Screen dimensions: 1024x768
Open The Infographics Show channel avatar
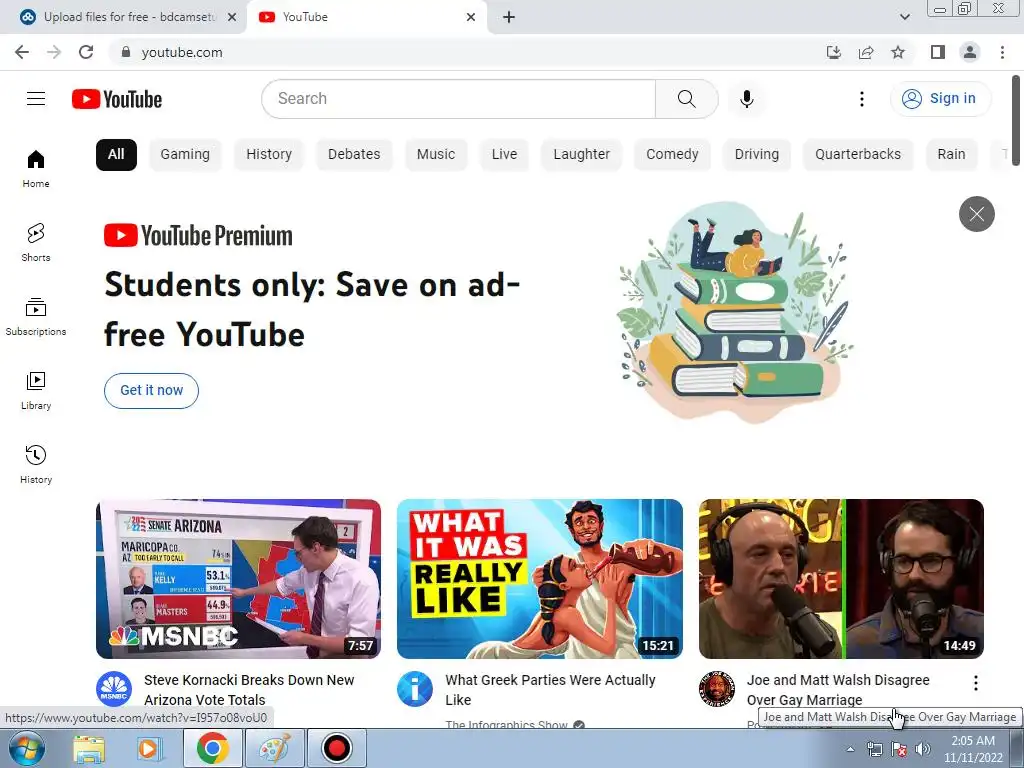(x=415, y=689)
